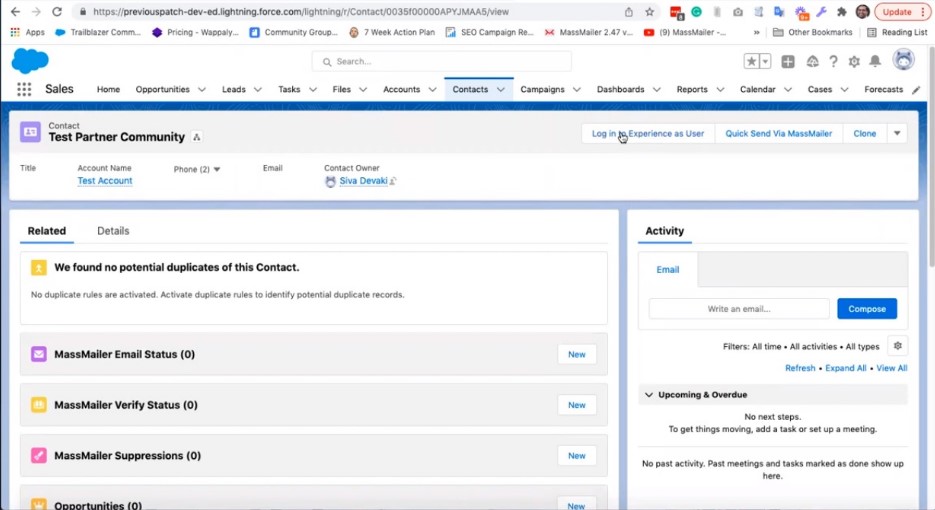Clone the contact record
935x510 pixels.
pos(865,134)
